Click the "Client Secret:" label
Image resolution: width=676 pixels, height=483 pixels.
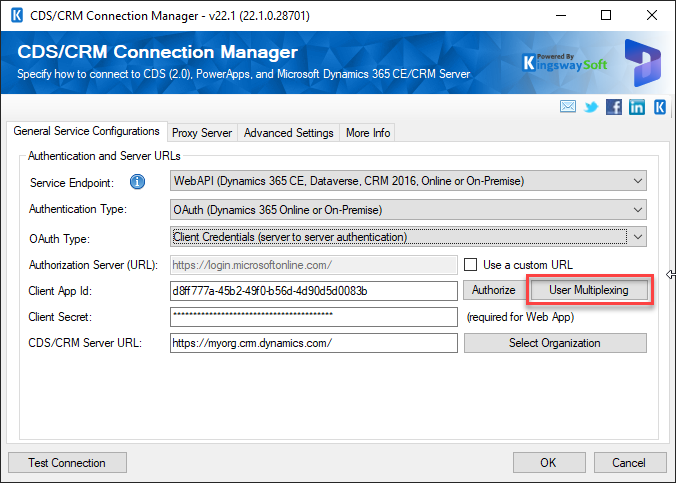(60, 317)
